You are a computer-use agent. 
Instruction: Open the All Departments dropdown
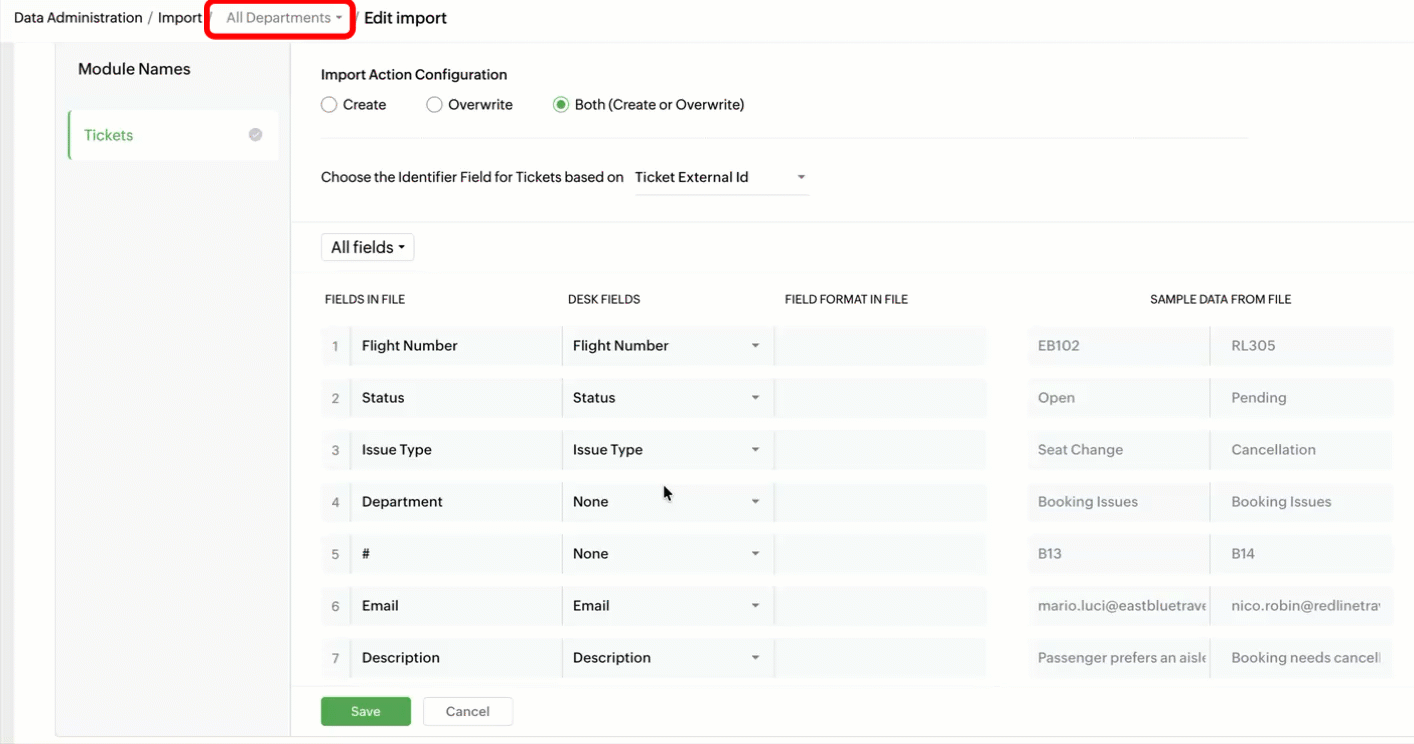click(x=283, y=18)
